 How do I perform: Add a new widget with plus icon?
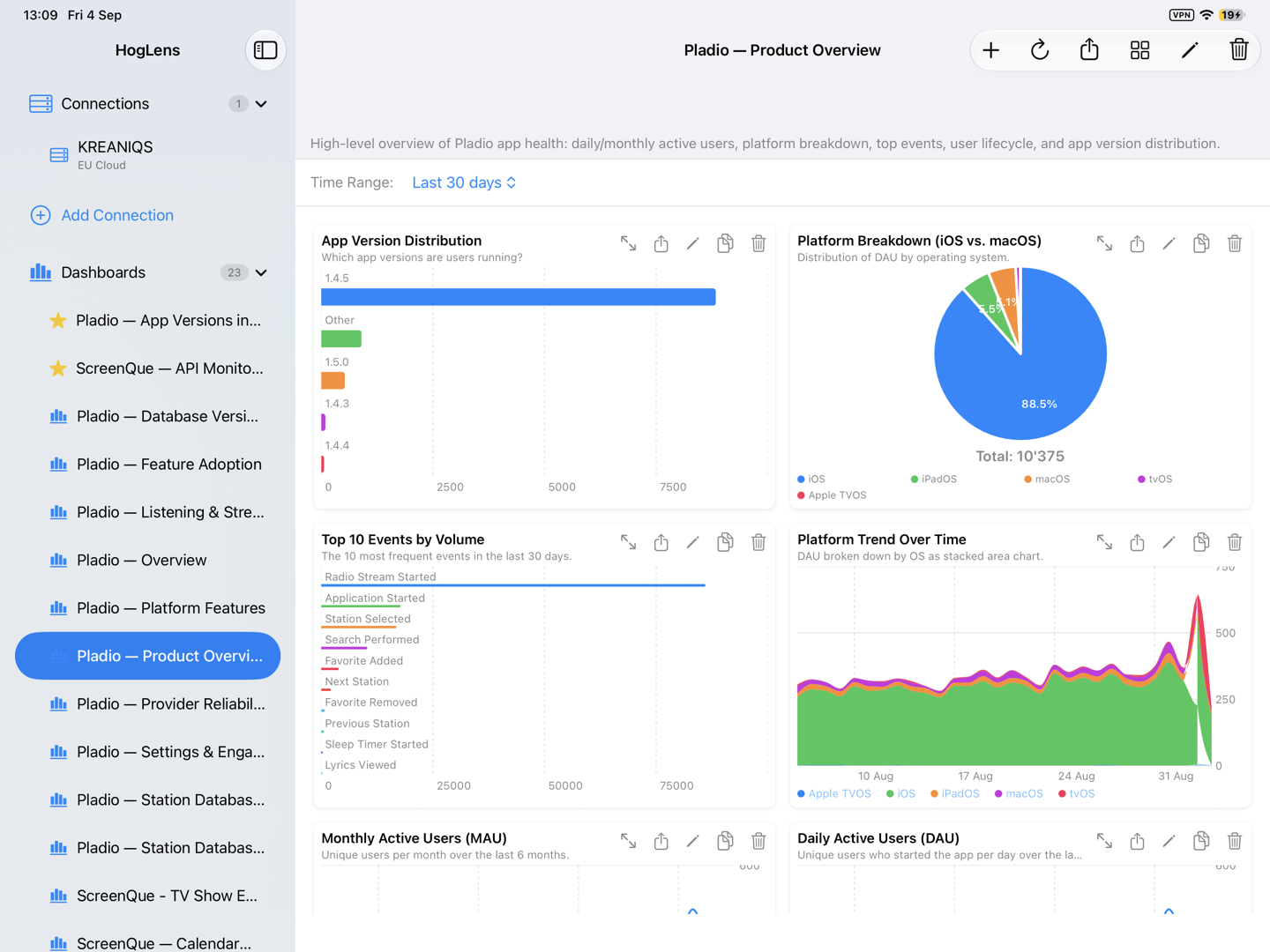tap(990, 50)
